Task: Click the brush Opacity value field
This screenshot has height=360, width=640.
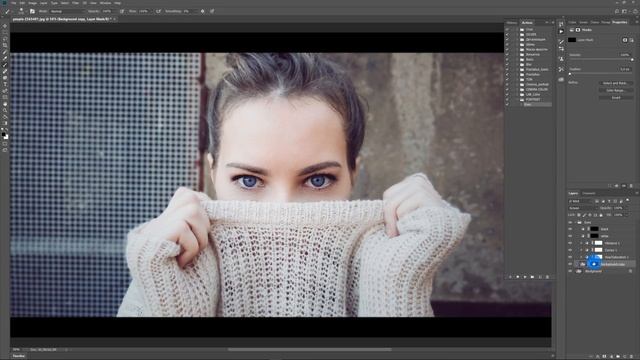Action: click(x=108, y=11)
